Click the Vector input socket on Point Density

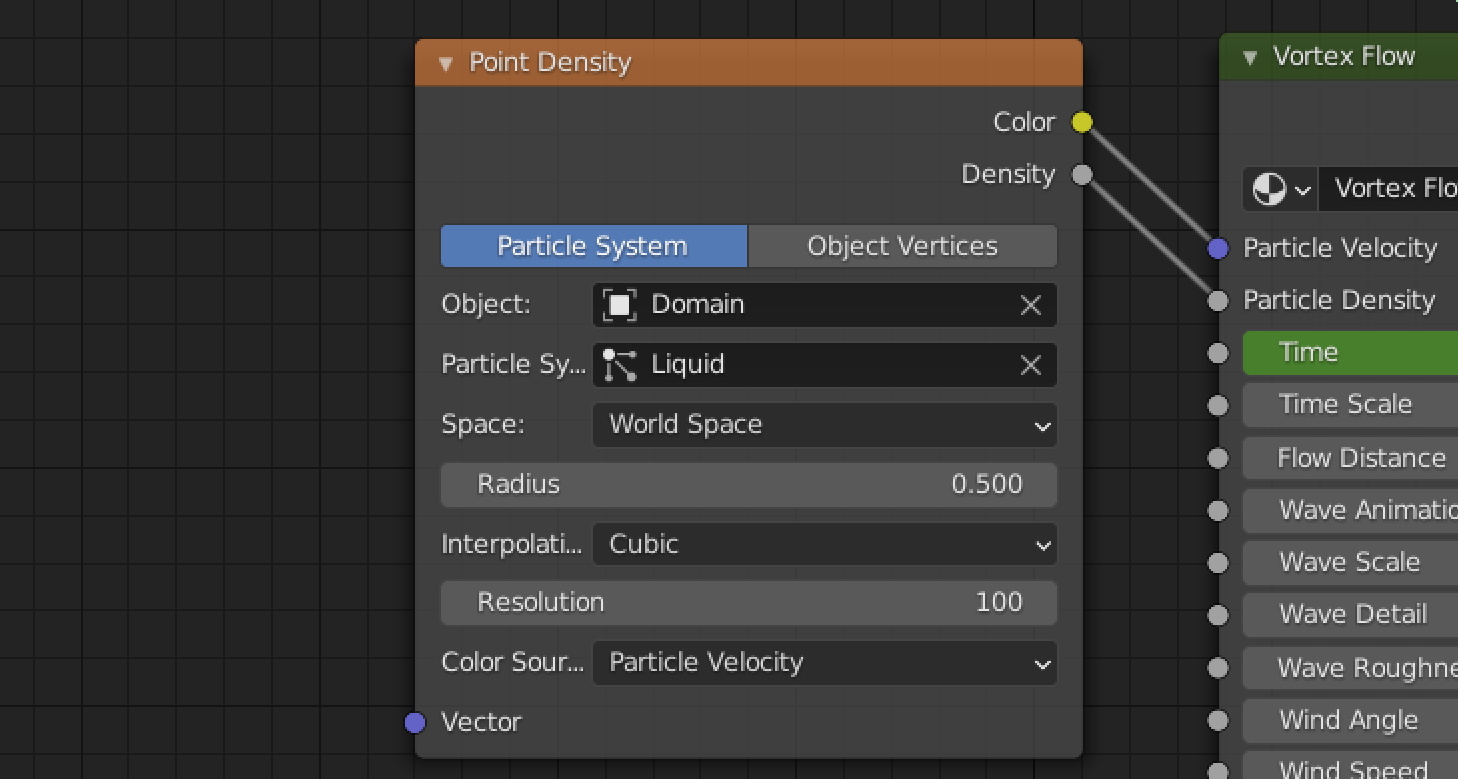pos(415,722)
